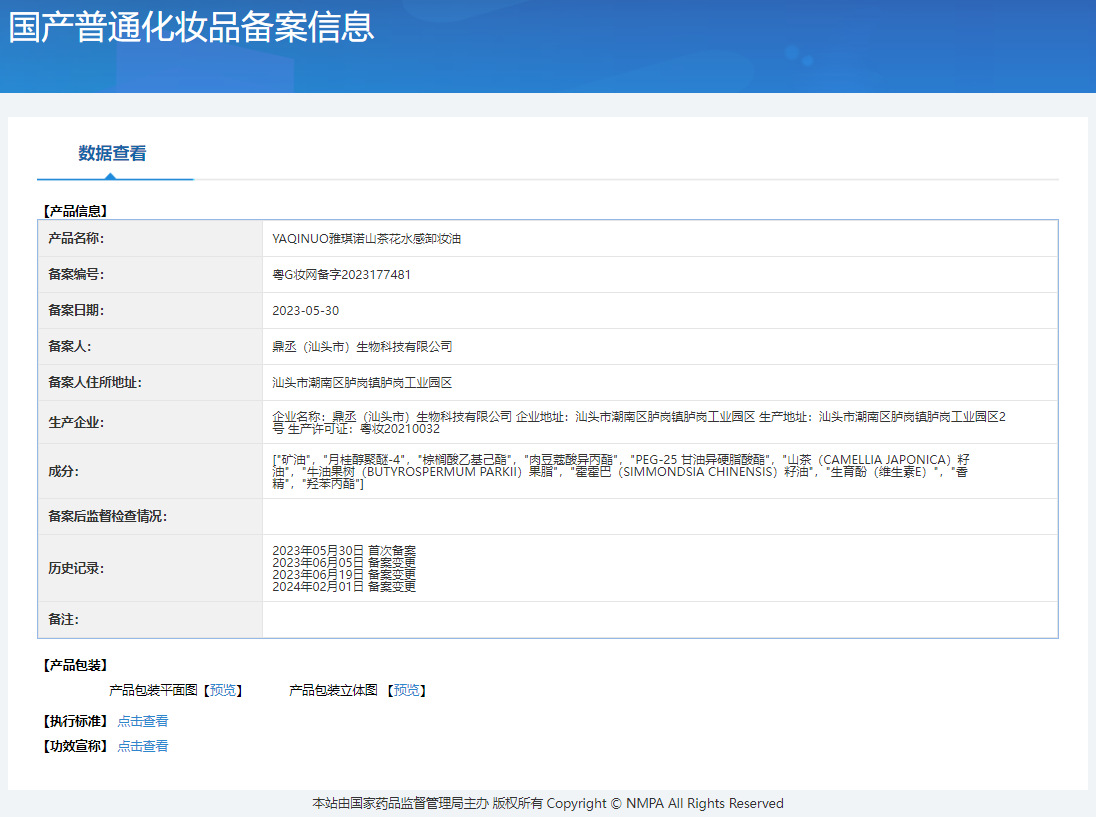
Task: Click the 【产品包装】 section heading
Action: (75, 665)
